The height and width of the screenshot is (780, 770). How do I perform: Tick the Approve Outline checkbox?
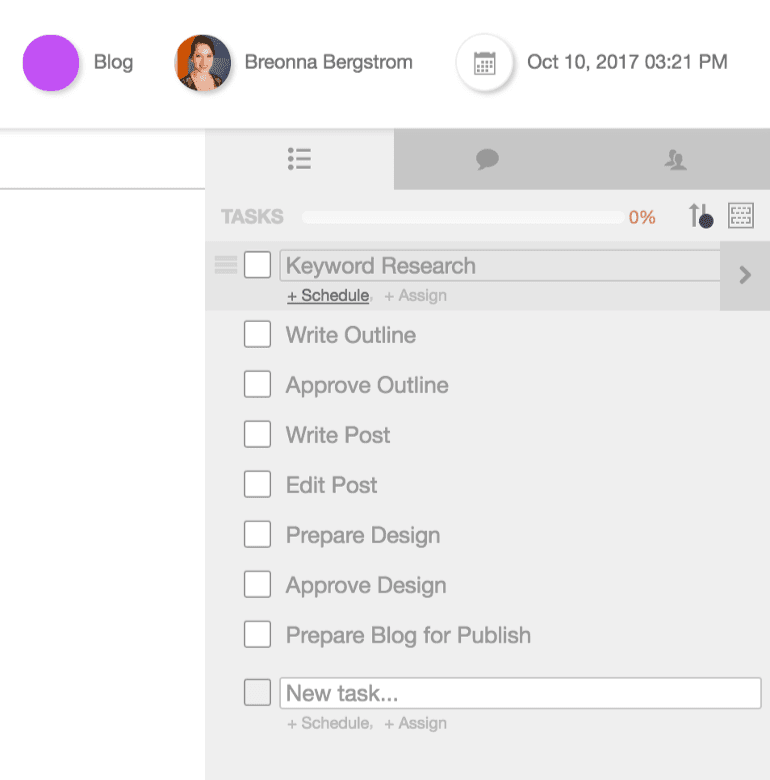click(258, 384)
